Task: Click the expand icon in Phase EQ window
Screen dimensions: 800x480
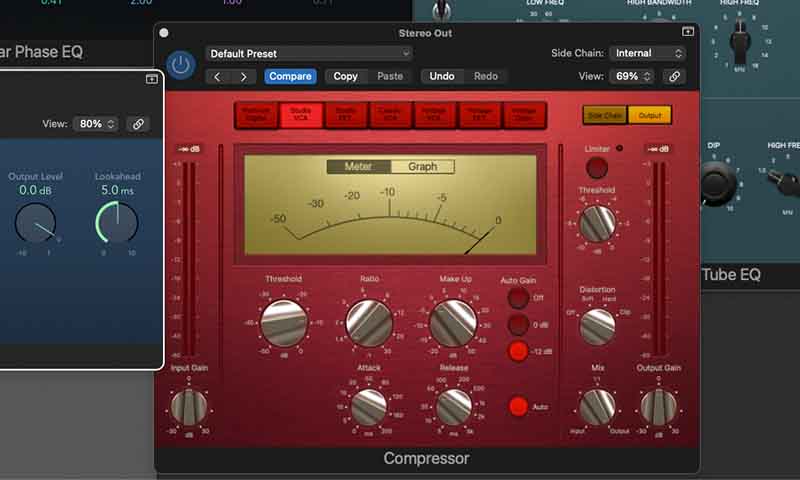Action: point(152,79)
